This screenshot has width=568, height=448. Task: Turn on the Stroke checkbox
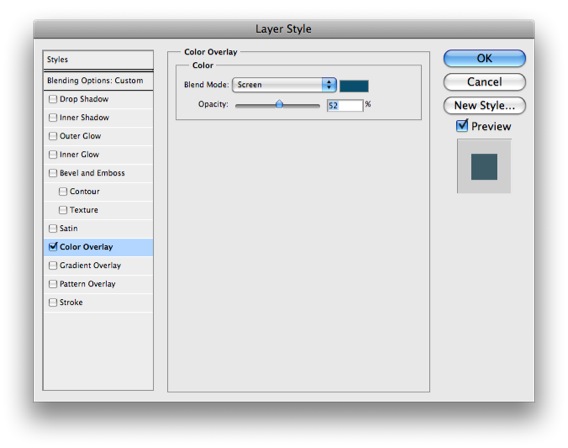53,302
